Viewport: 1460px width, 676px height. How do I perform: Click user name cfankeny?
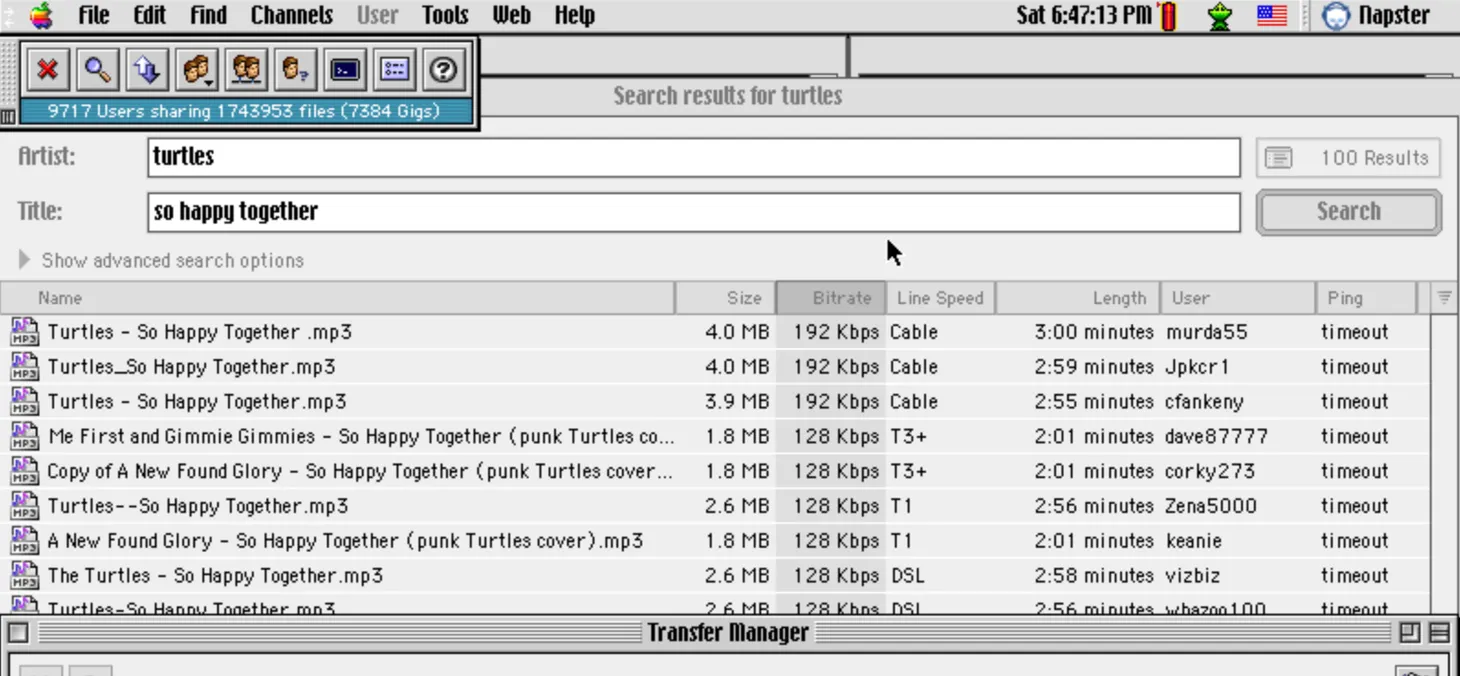tap(1204, 402)
